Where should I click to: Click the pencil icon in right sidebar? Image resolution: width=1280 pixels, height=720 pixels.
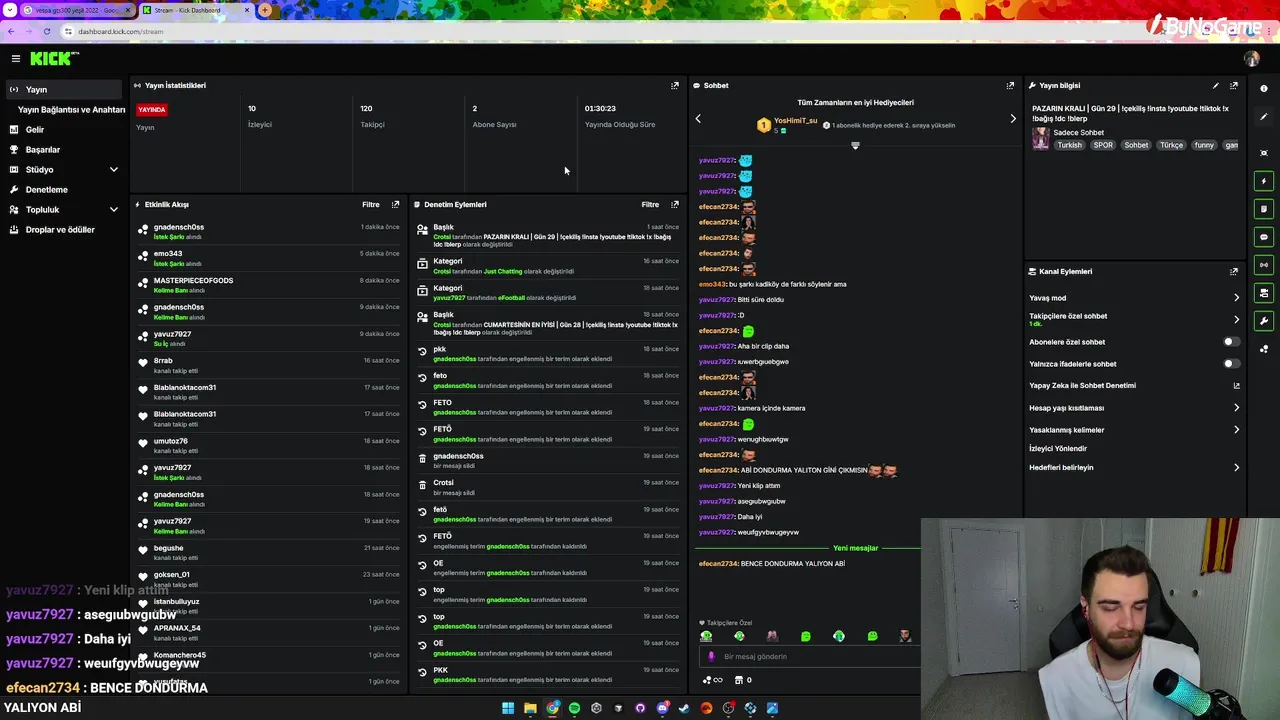pyautogui.click(x=1264, y=117)
